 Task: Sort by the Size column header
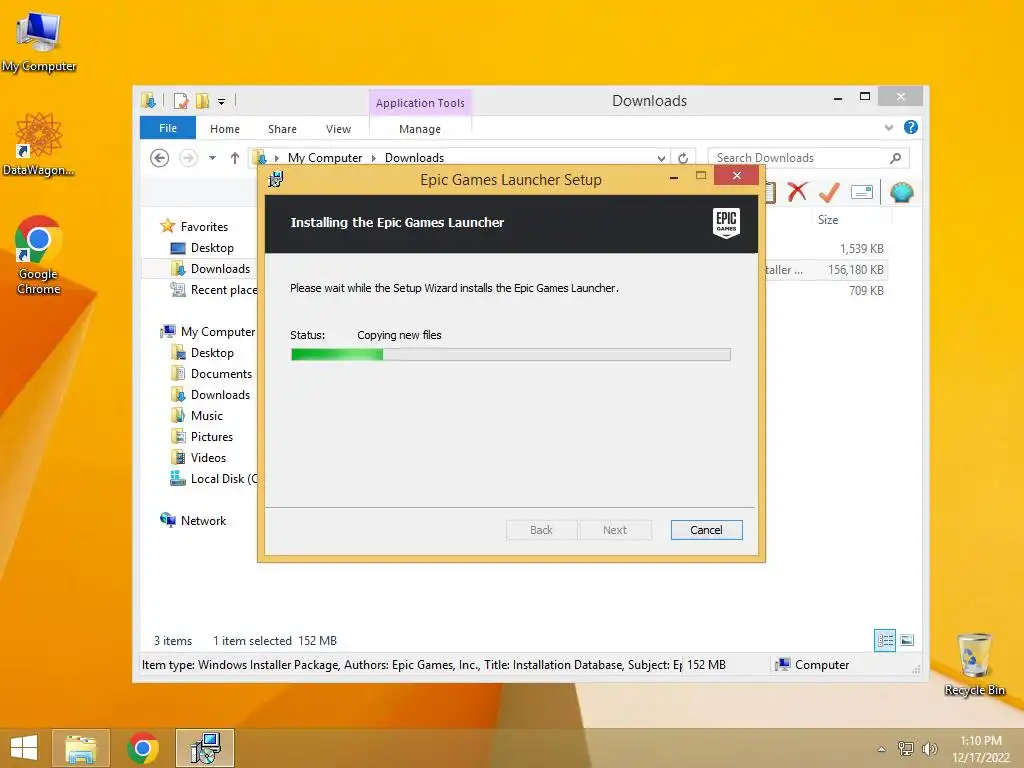(827, 220)
